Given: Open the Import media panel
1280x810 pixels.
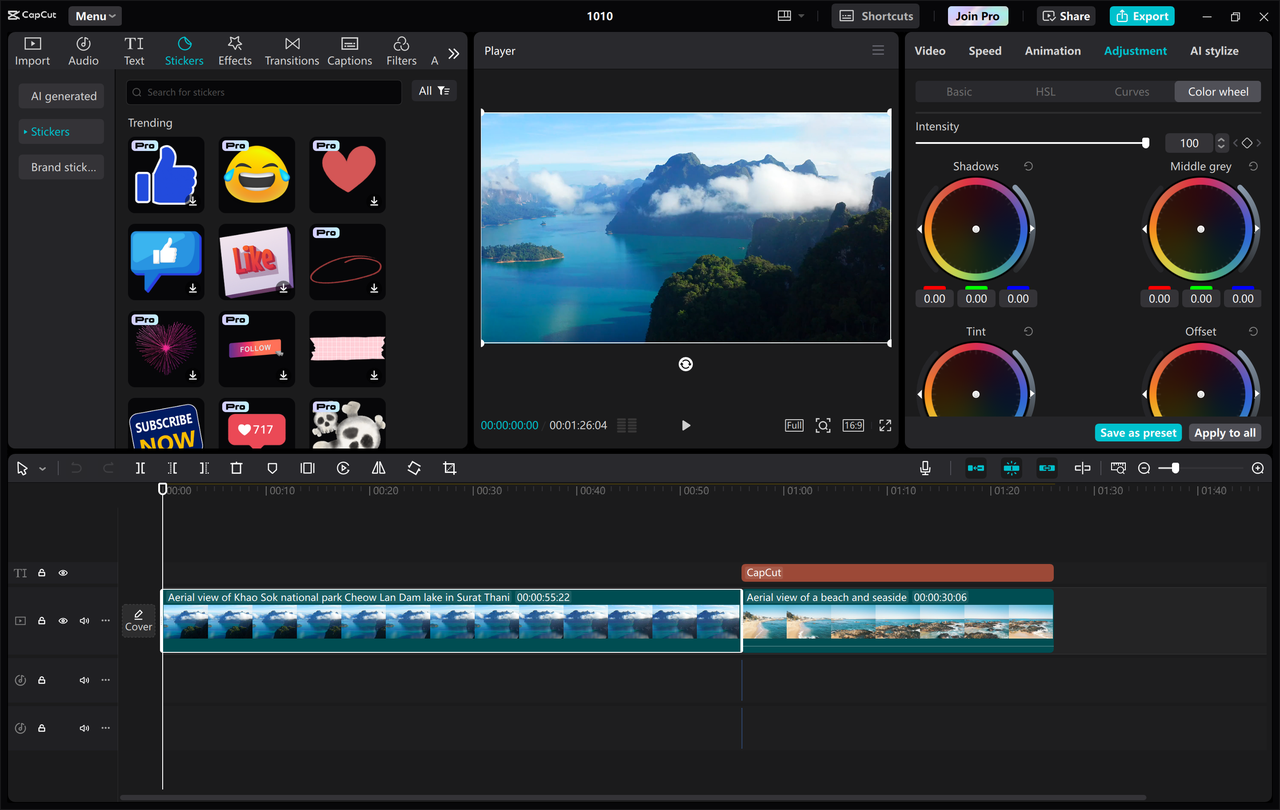Looking at the screenshot, I should (32, 51).
